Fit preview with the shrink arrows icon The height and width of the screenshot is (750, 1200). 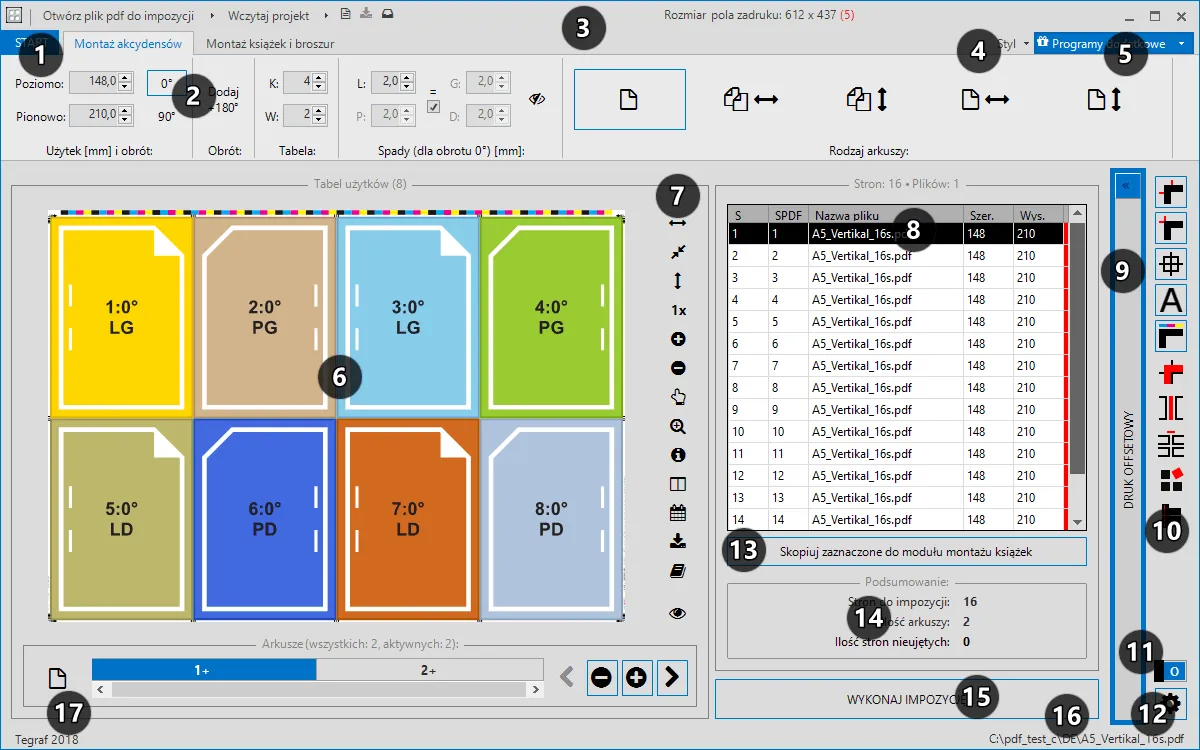pyautogui.click(x=678, y=252)
